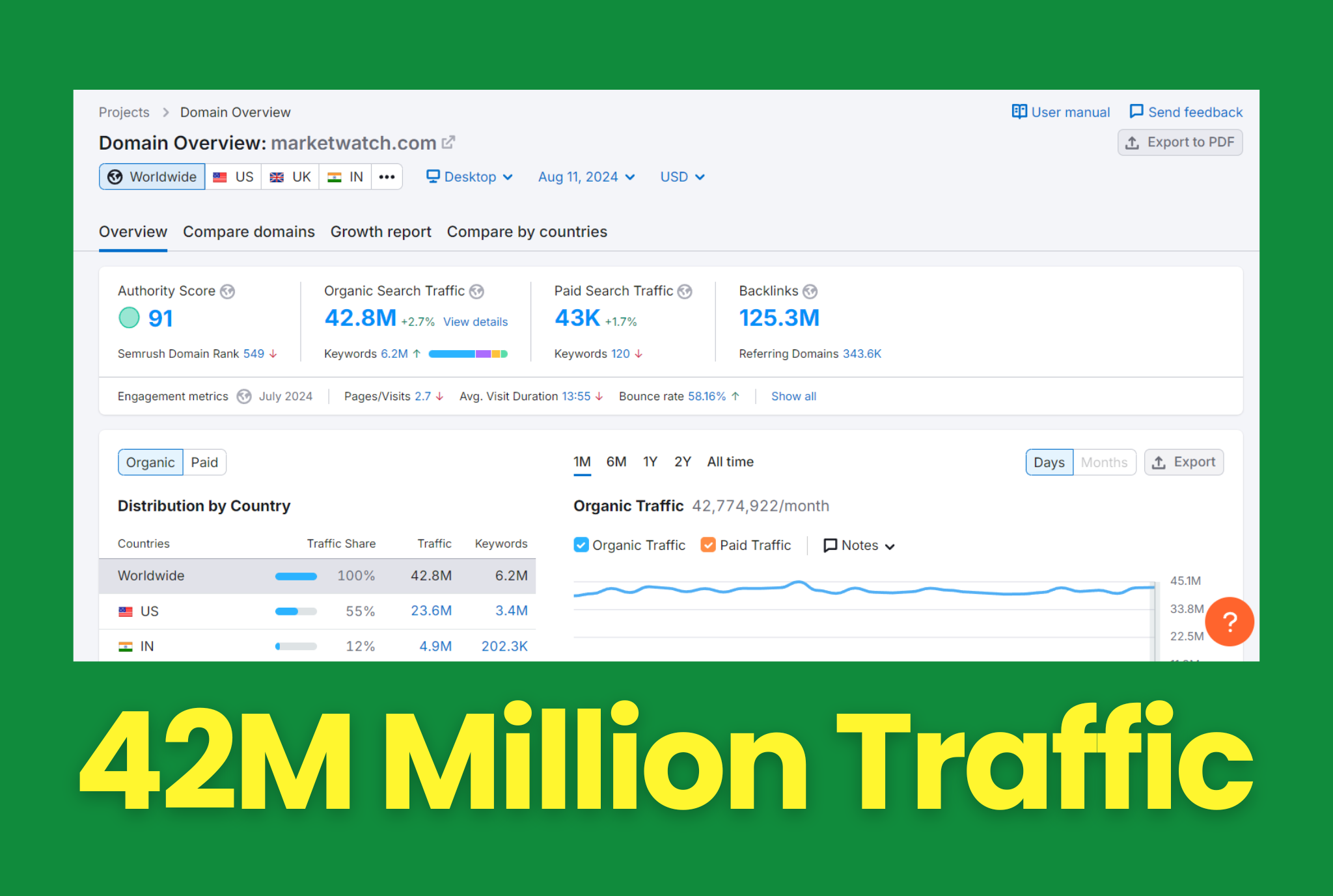Click the Authority Score globe info icon
Screen dimensions: 1333x896
(227, 292)
